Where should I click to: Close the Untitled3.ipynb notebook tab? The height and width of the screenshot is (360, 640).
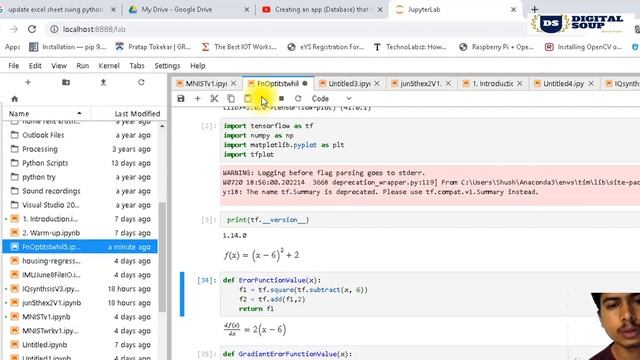(377, 84)
